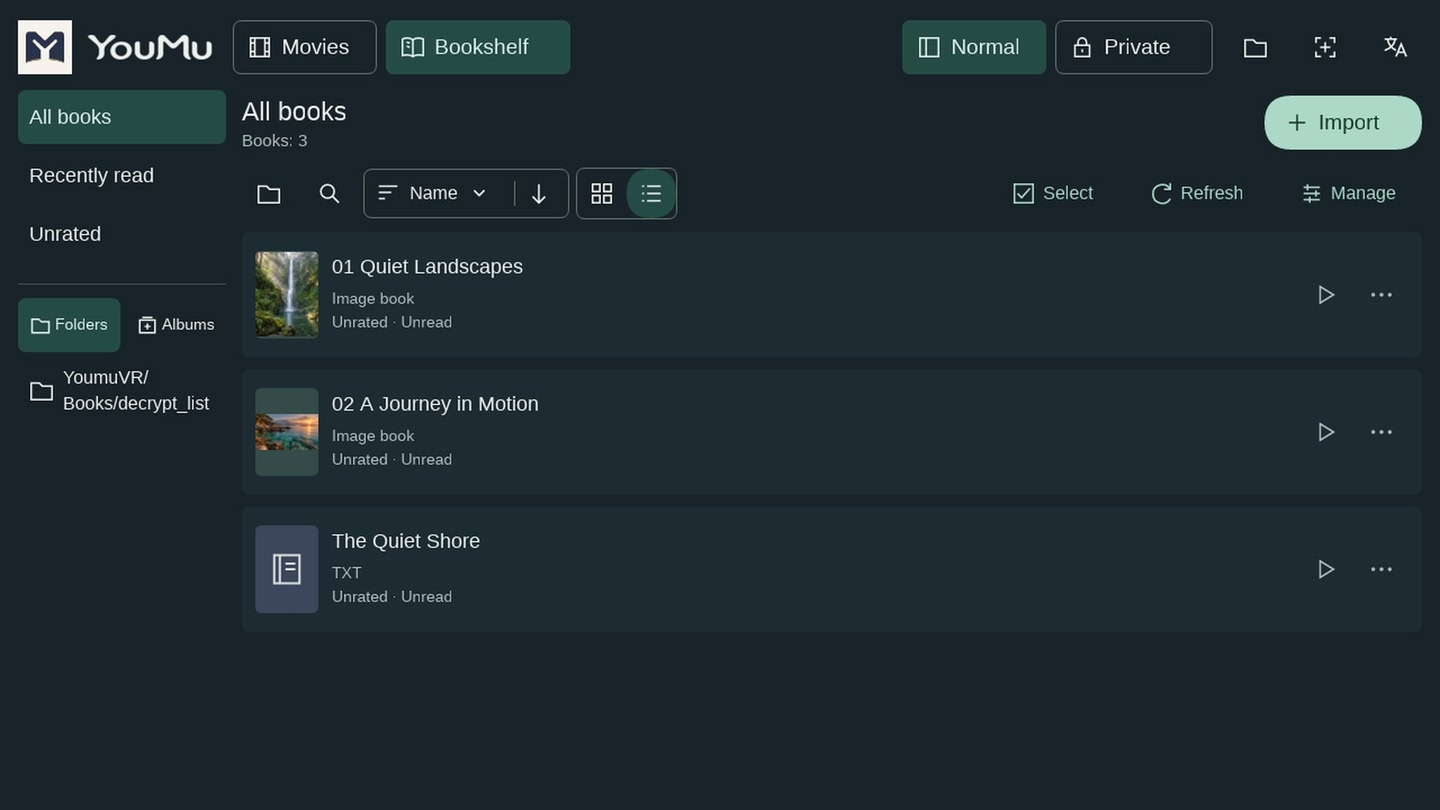
Task: Show Unrated books
Action: (122, 234)
